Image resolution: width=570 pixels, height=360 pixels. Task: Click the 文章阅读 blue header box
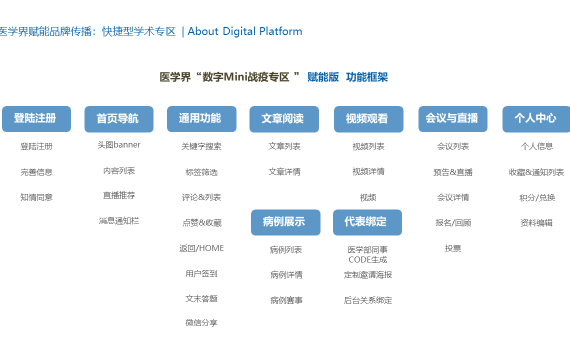[284, 119]
